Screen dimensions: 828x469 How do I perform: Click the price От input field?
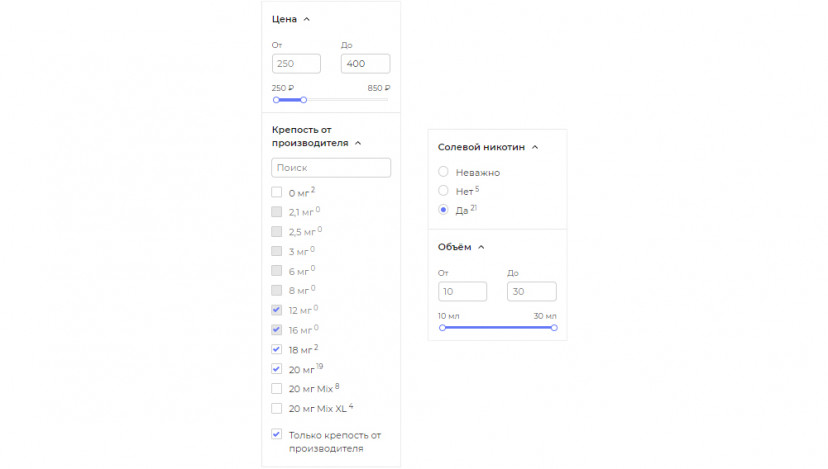pyautogui.click(x=296, y=63)
